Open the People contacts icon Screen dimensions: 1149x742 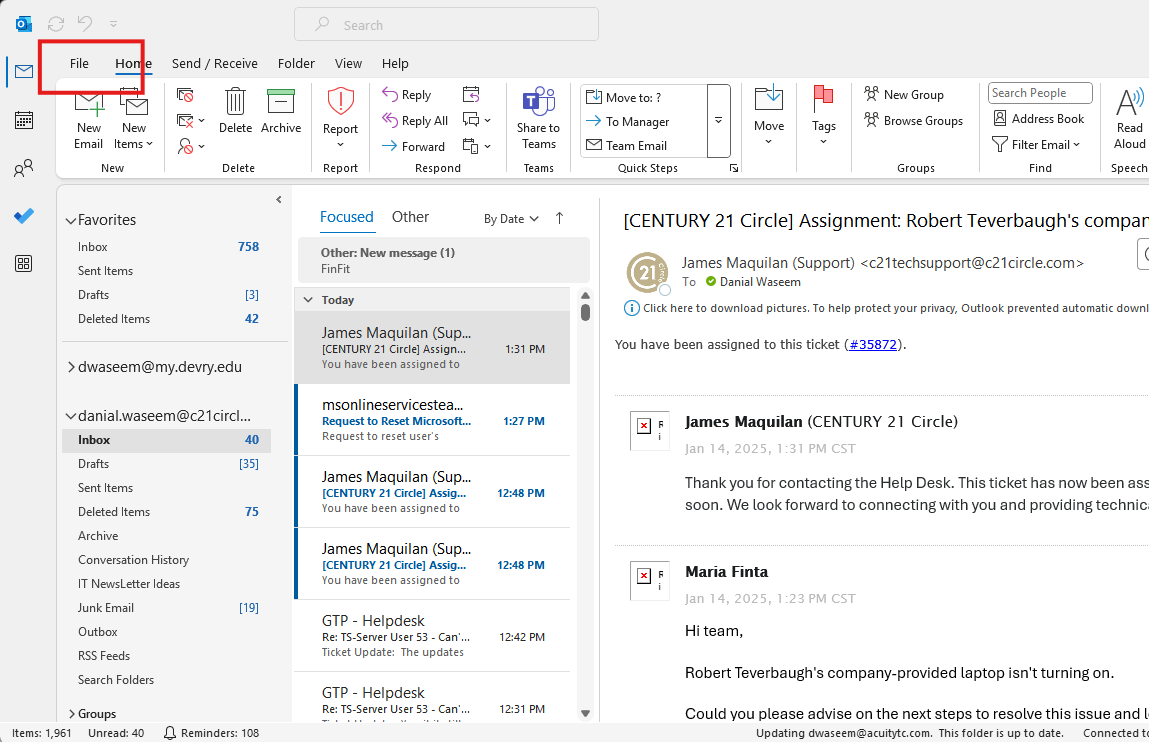(24, 168)
